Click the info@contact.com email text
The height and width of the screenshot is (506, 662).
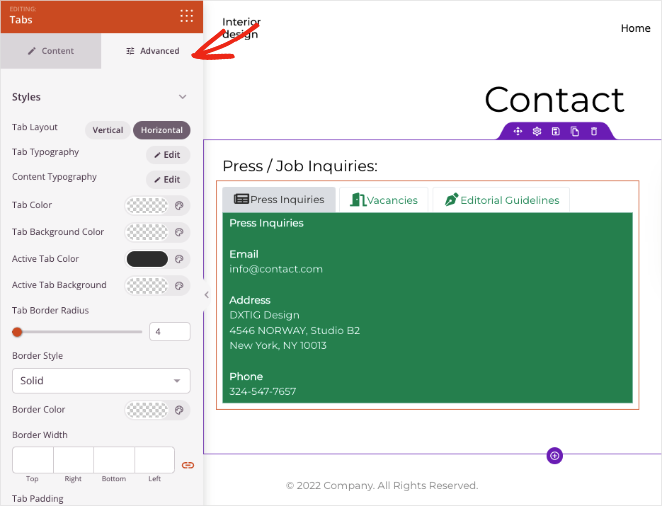click(276, 269)
